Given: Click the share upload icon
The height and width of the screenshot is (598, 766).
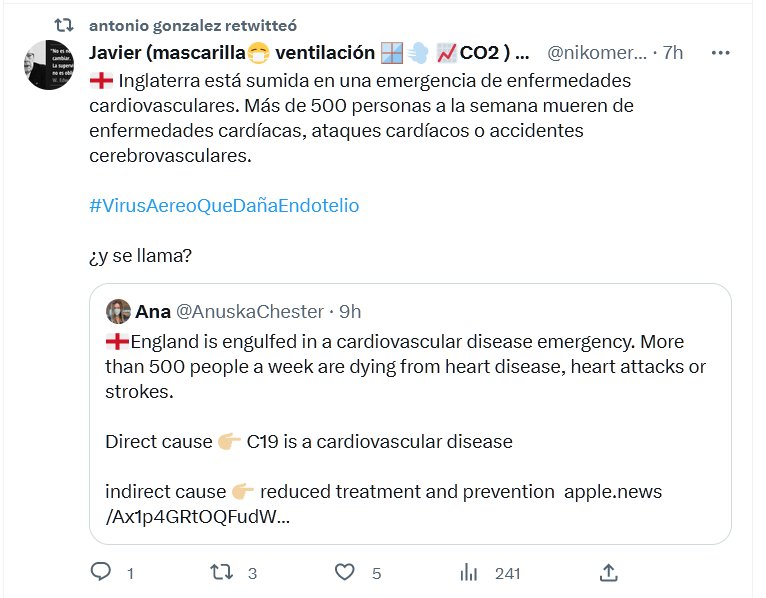Looking at the screenshot, I should pyautogui.click(x=608, y=572).
